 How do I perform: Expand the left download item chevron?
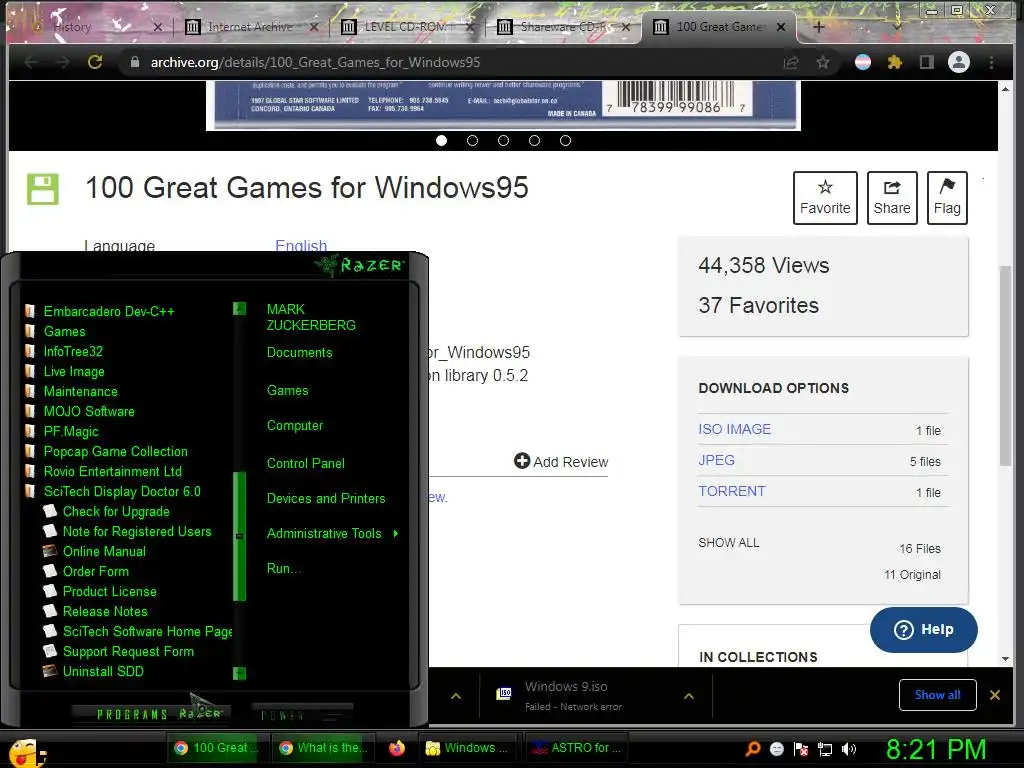coord(456,696)
